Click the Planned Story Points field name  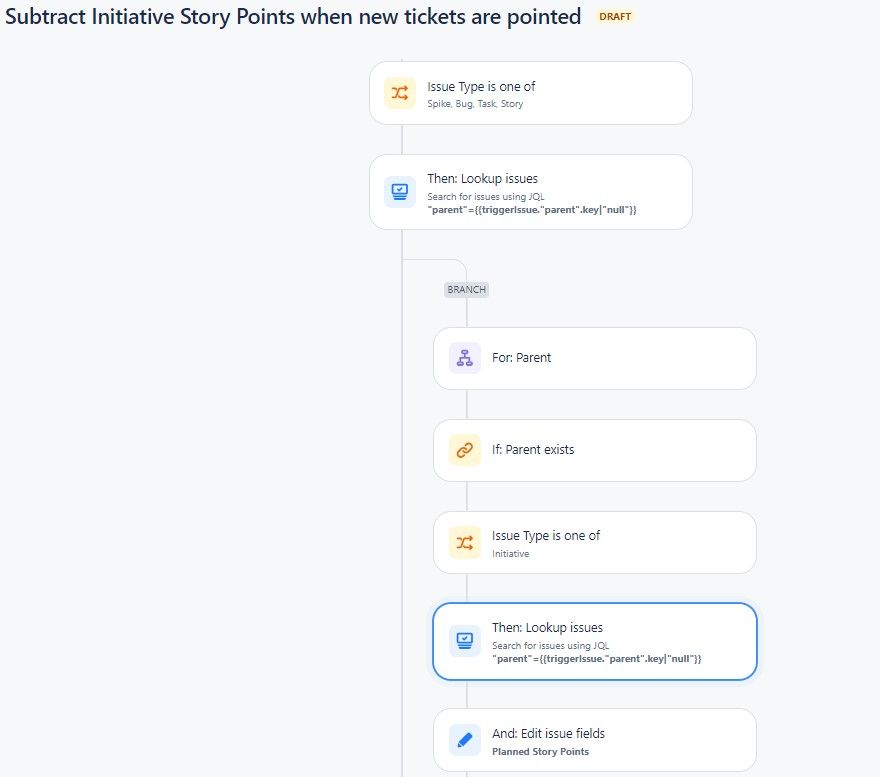[540, 752]
